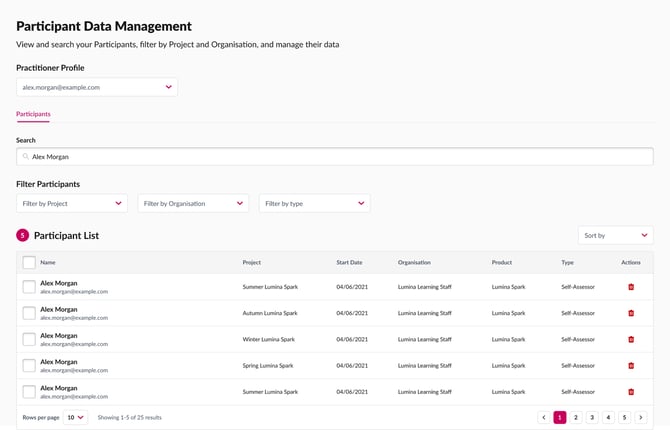Open Filter by Project dropdown
This screenshot has height=430, width=670.
point(72,203)
